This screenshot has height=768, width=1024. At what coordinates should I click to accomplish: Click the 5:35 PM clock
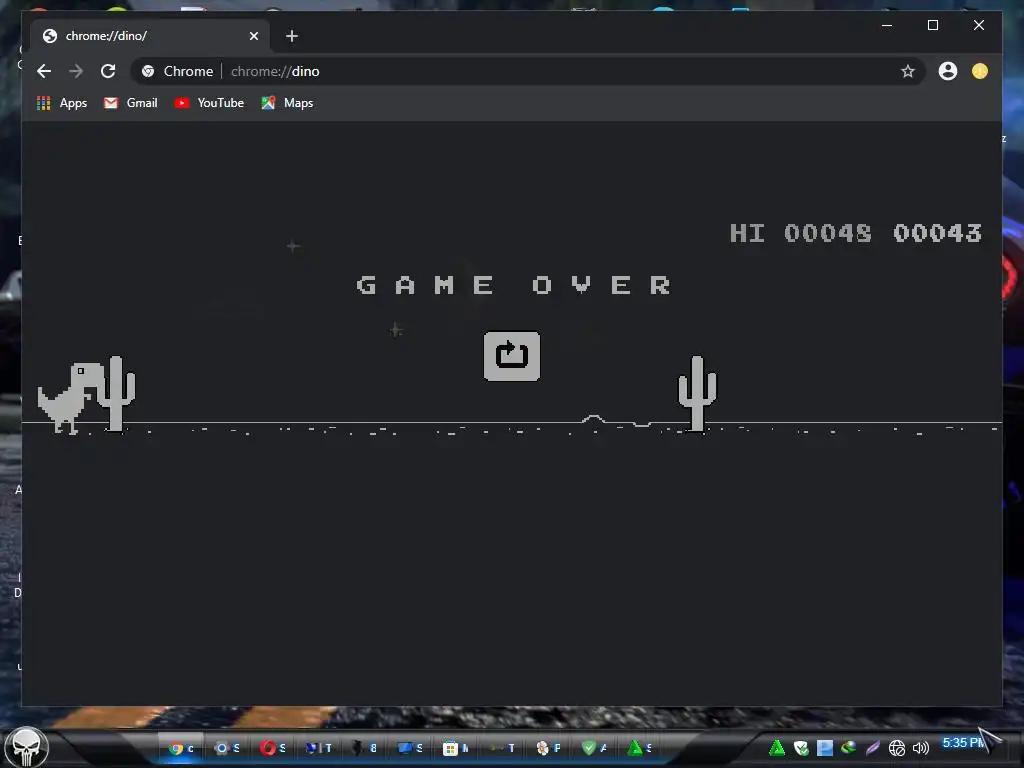point(964,743)
